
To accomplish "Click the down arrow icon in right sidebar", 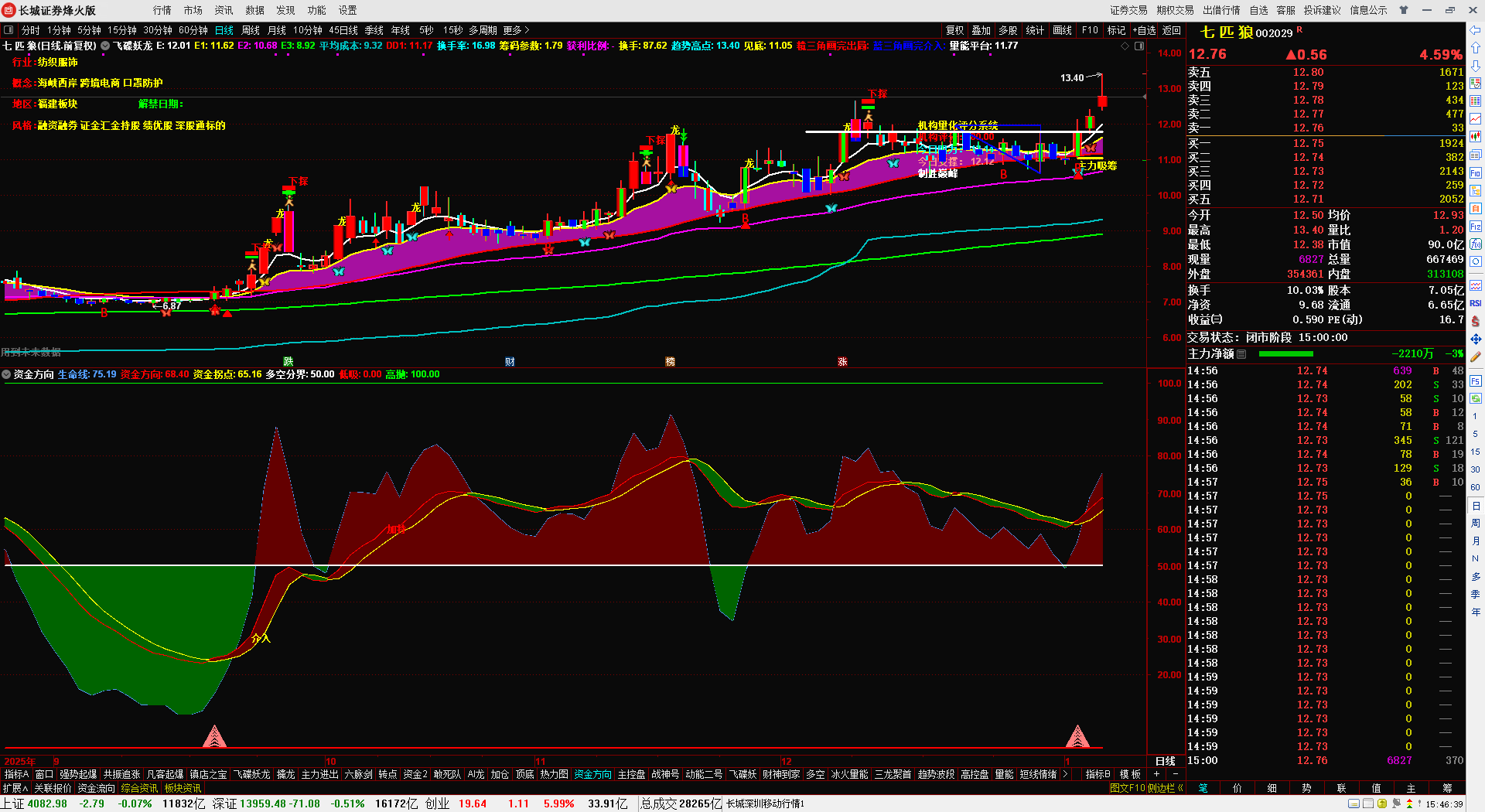I will tap(1476, 66).
